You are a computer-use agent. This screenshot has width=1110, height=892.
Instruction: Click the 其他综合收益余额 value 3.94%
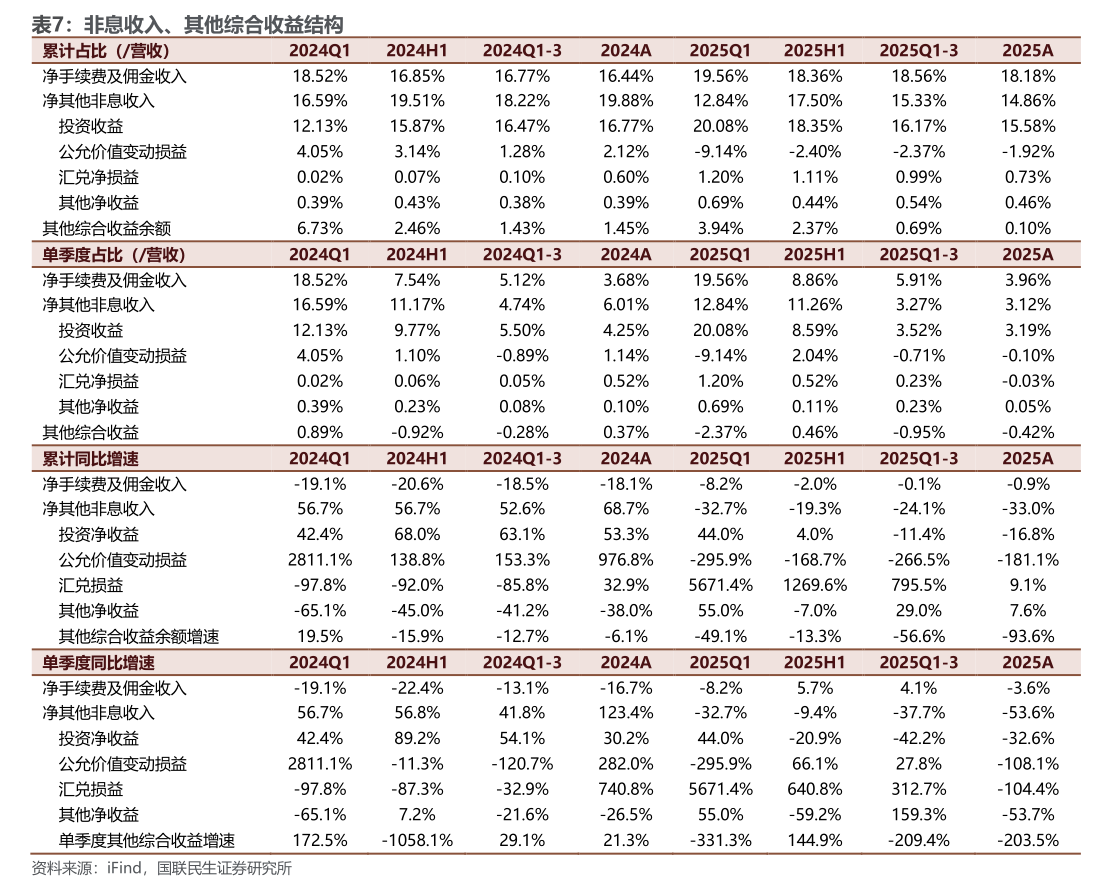point(721,229)
